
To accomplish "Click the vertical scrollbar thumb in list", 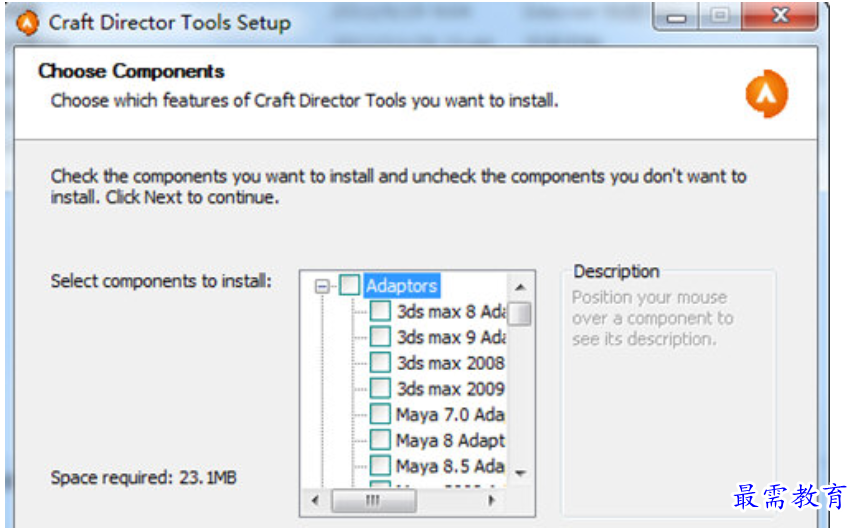I will point(520,313).
